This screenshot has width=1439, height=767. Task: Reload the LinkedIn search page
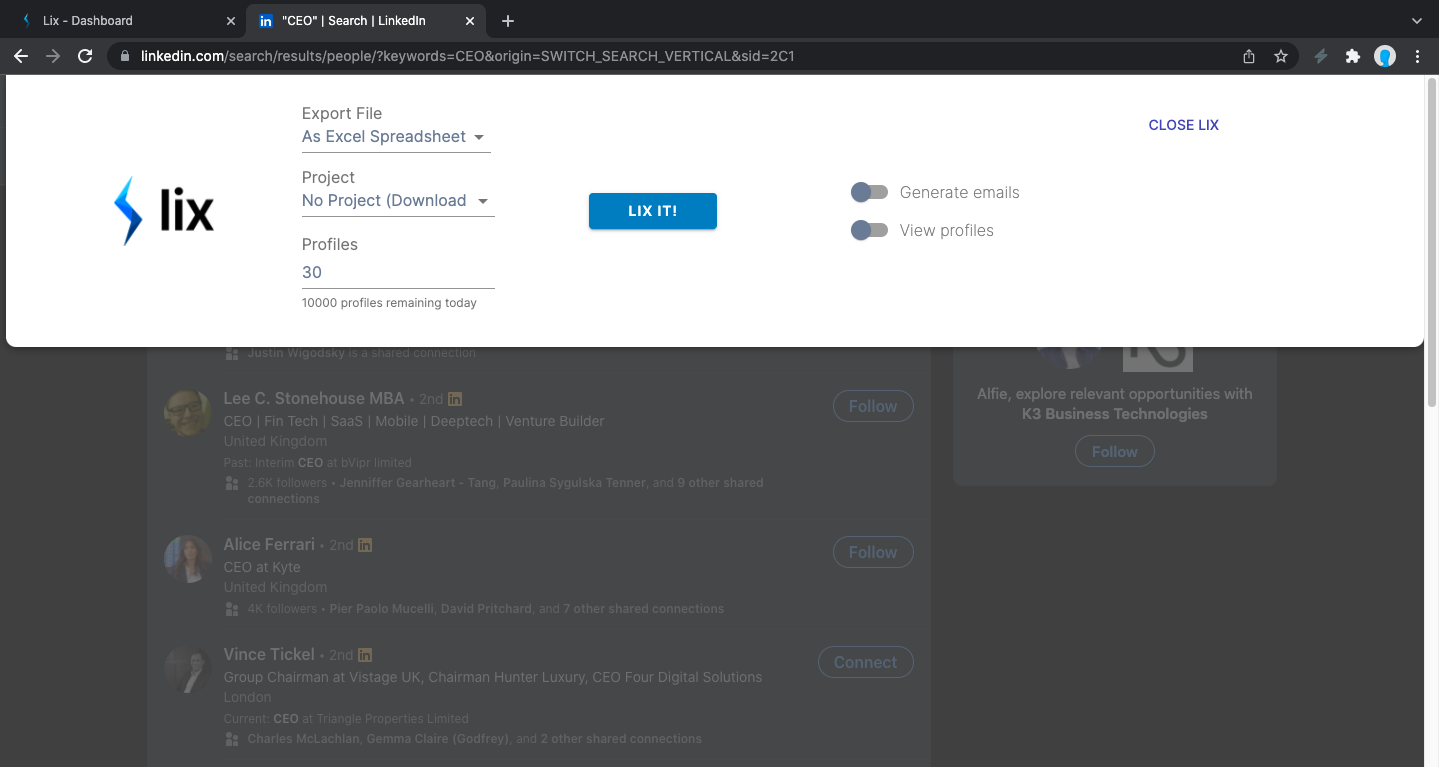tap(85, 56)
